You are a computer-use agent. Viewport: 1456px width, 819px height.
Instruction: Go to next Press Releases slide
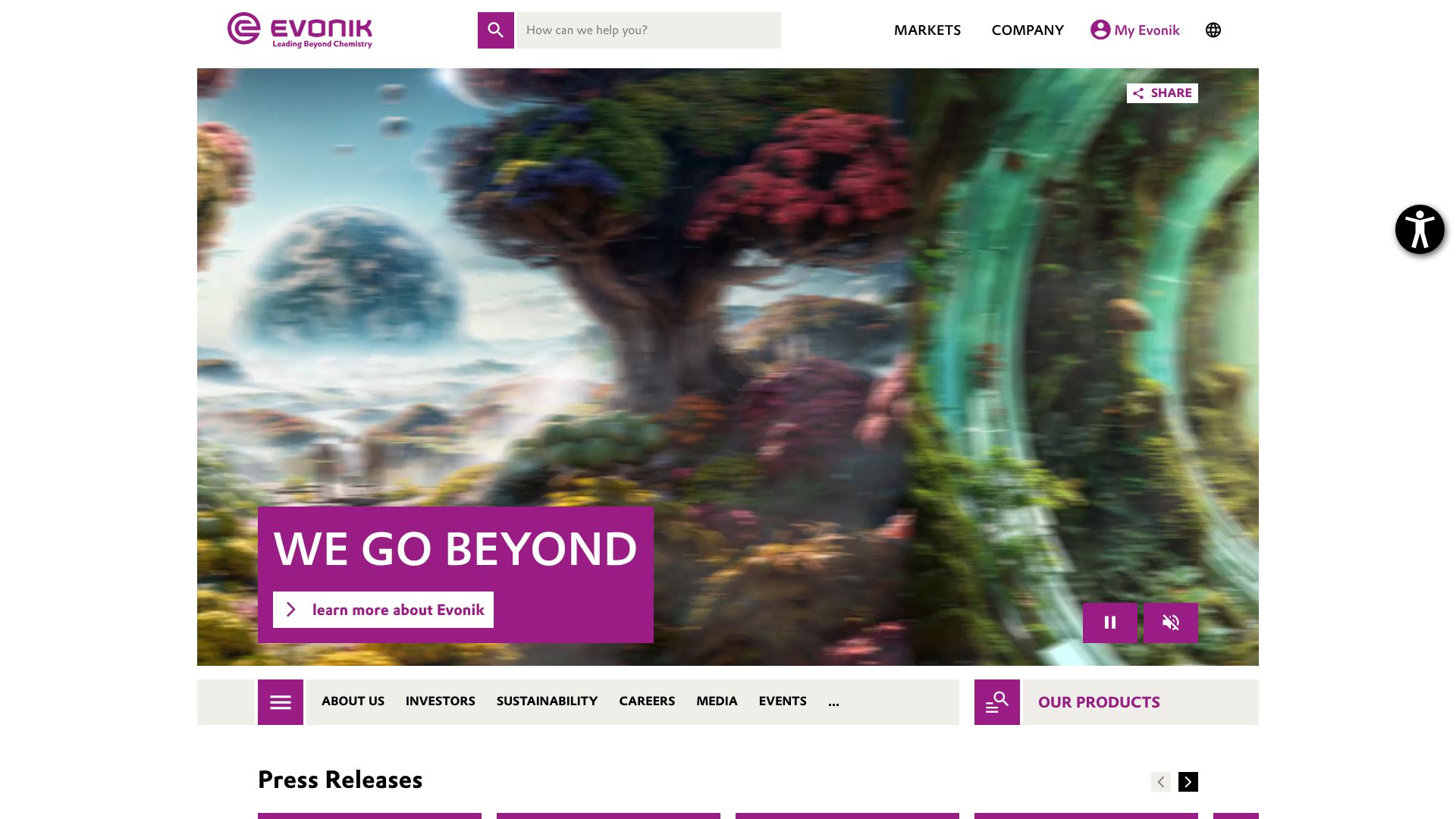click(x=1188, y=782)
